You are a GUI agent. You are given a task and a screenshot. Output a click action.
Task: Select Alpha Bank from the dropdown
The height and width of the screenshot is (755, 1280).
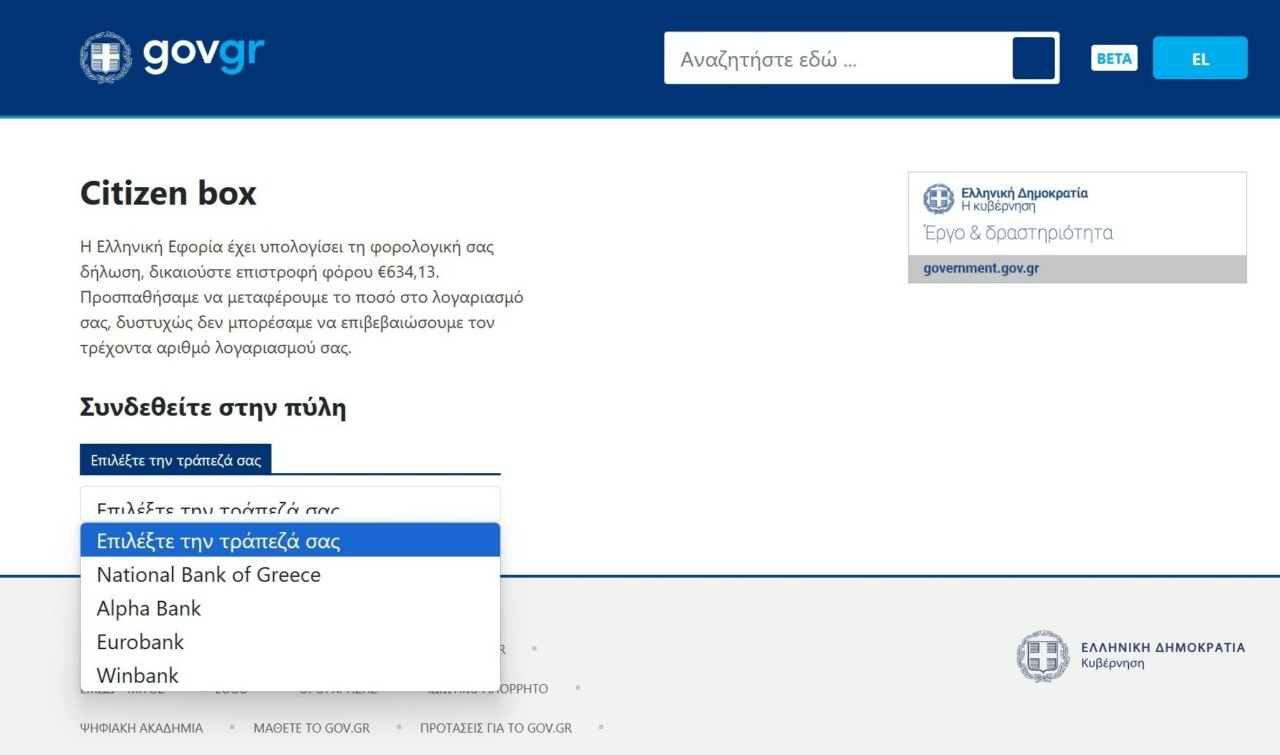click(290, 608)
